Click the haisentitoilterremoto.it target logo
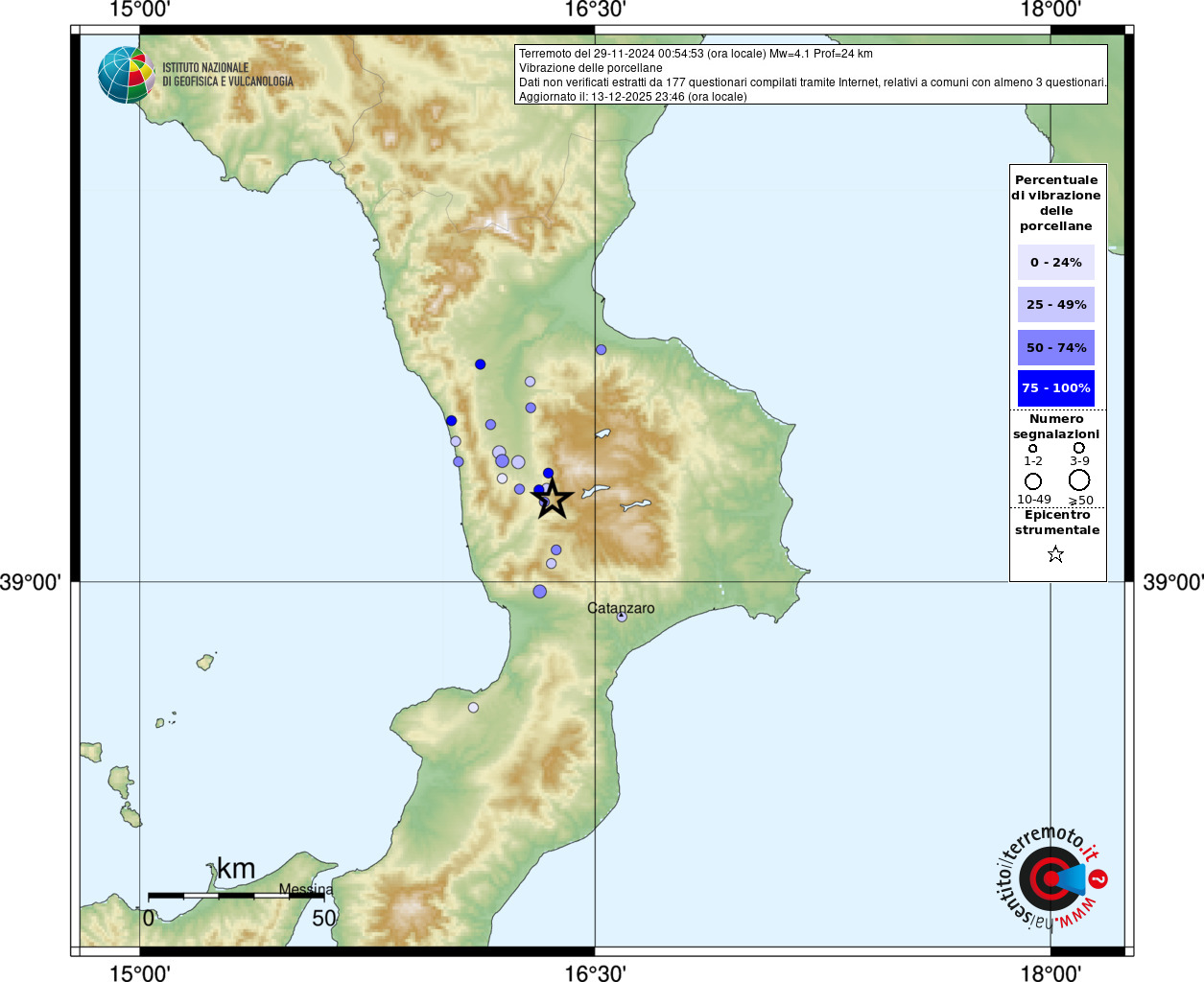The height and width of the screenshot is (982, 1204). [1052, 878]
